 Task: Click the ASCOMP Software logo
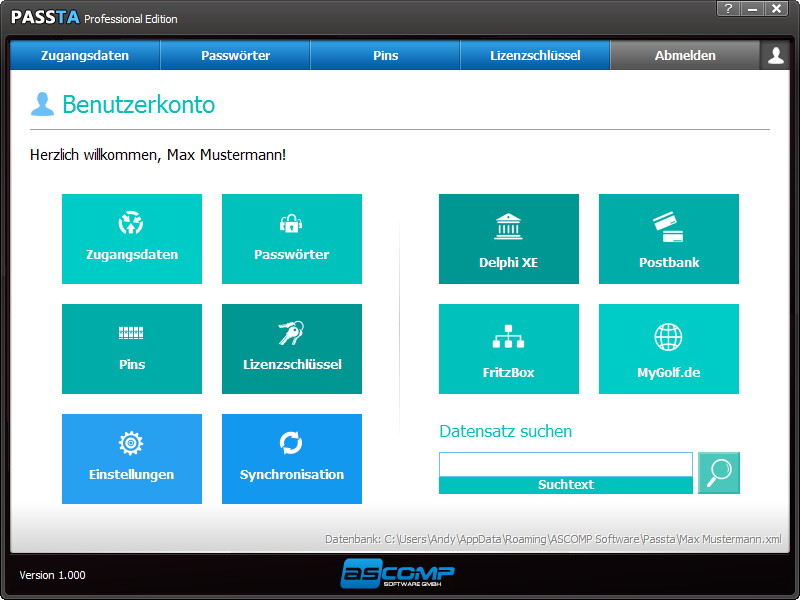[x=397, y=573]
